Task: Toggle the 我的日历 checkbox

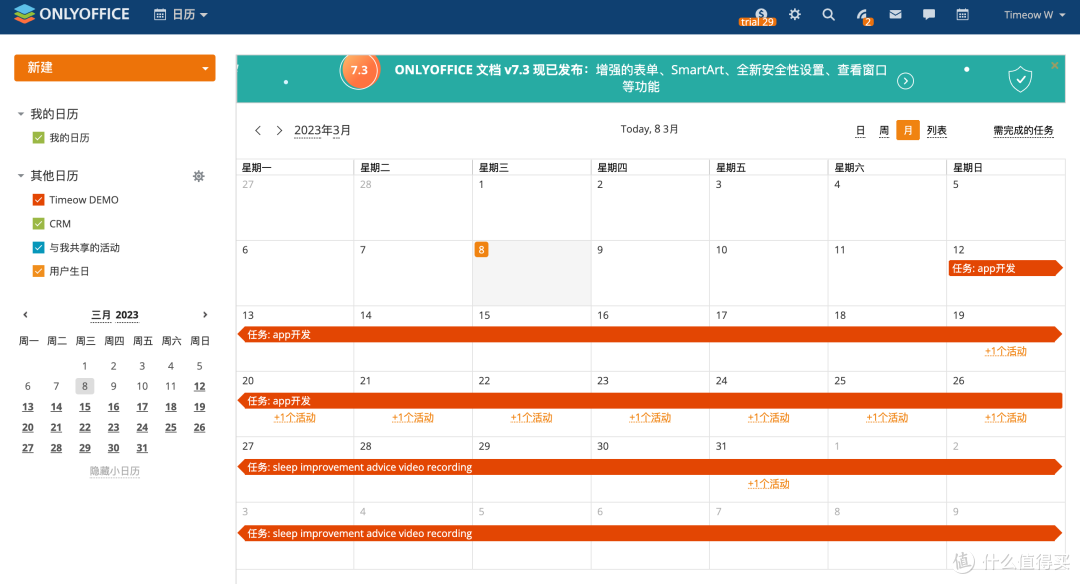Action: click(39, 138)
